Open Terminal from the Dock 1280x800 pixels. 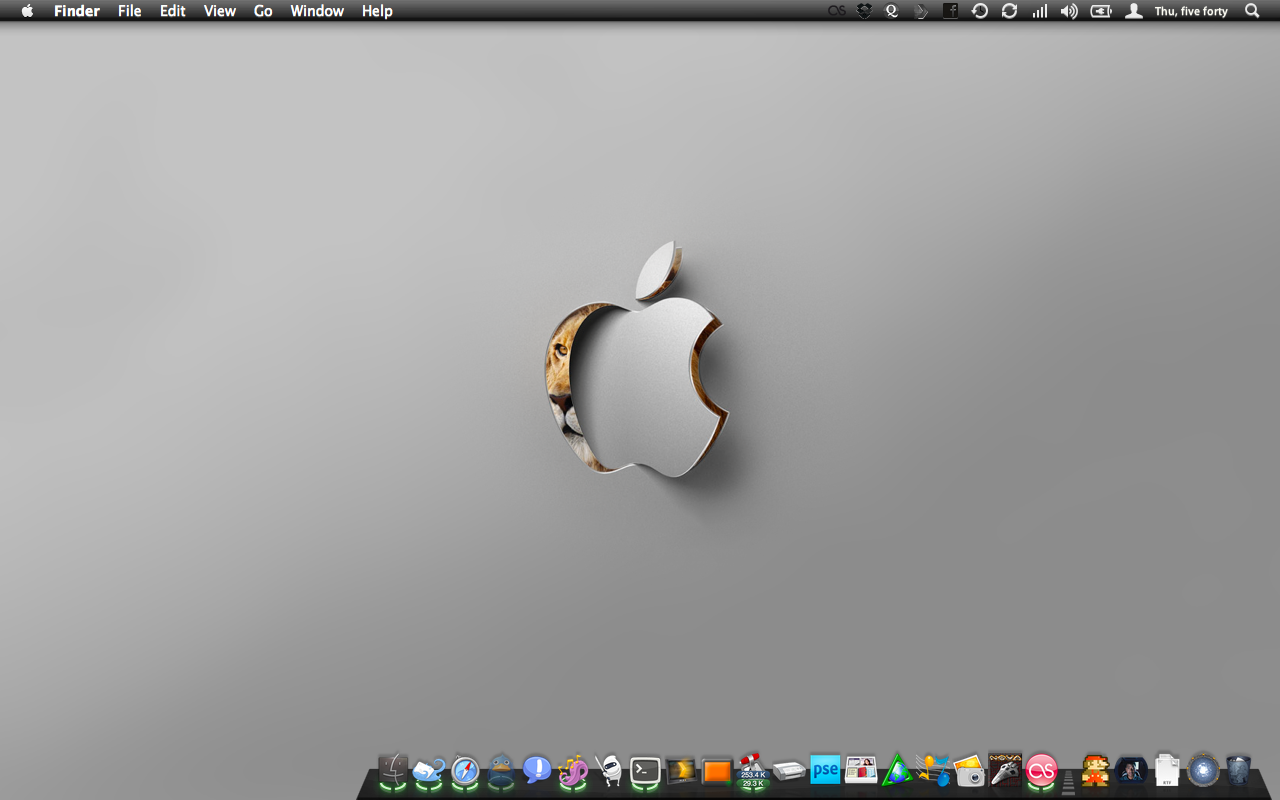pos(645,770)
